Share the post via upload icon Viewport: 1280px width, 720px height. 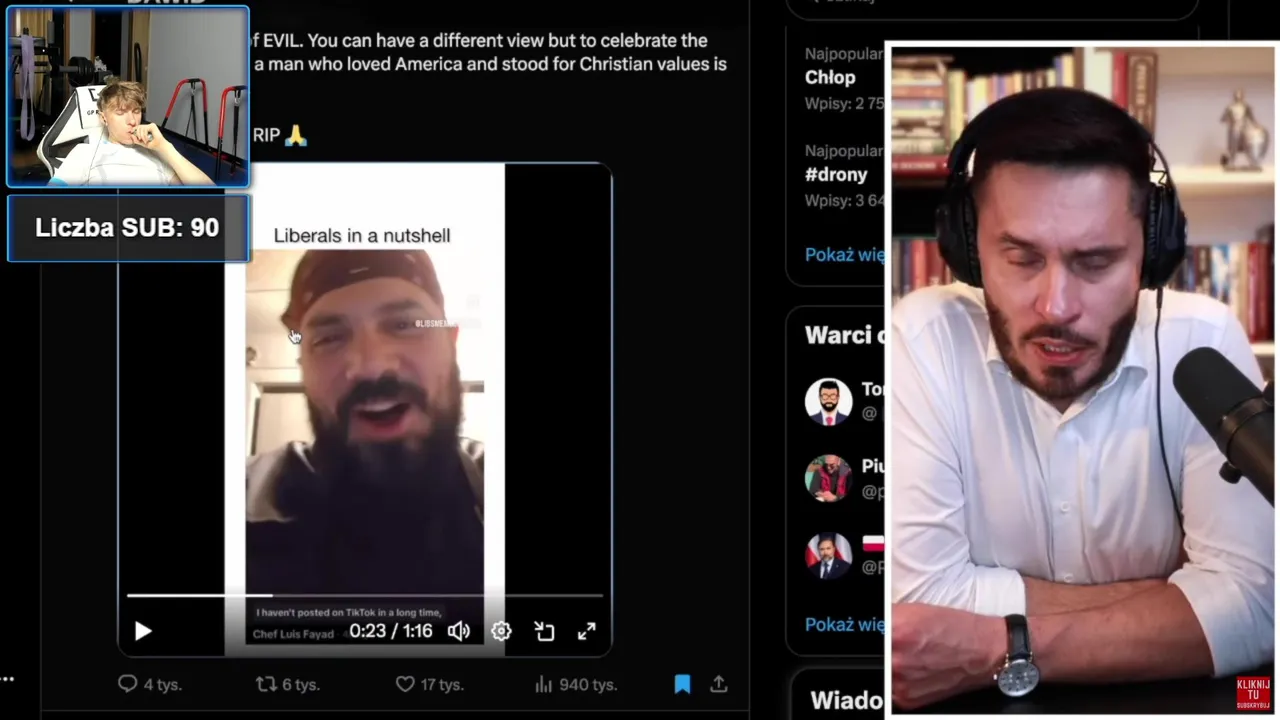(x=718, y=684)
